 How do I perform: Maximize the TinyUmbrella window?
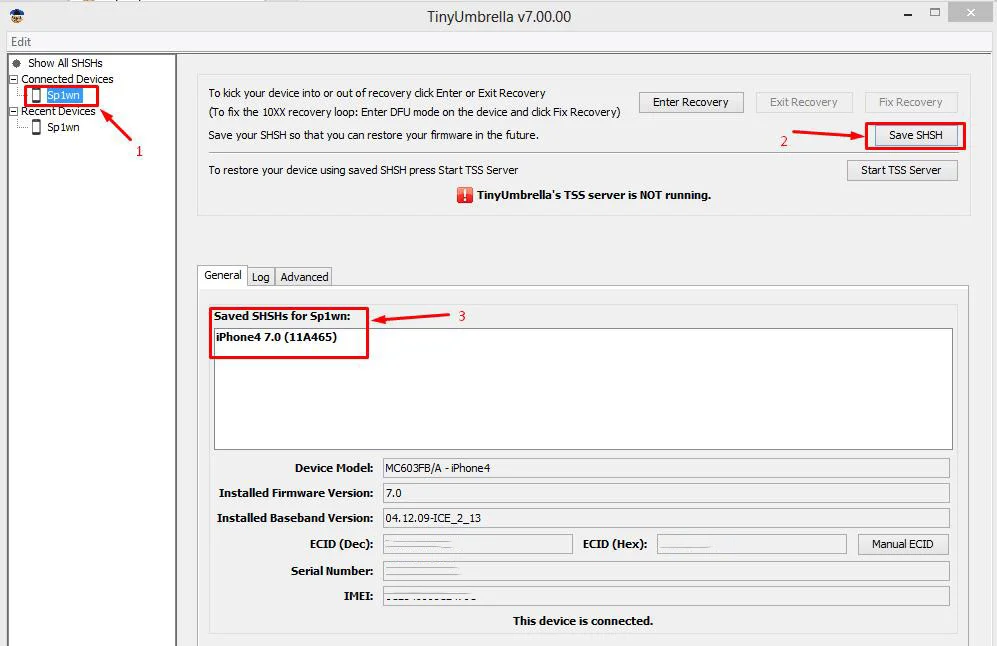point(935,12)
